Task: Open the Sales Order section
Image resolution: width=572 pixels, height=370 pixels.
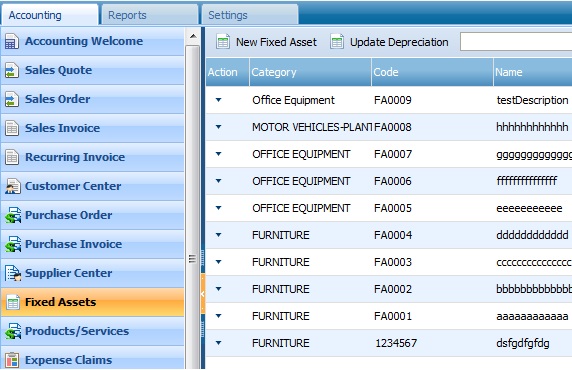Action: click(x=93, y=99)
